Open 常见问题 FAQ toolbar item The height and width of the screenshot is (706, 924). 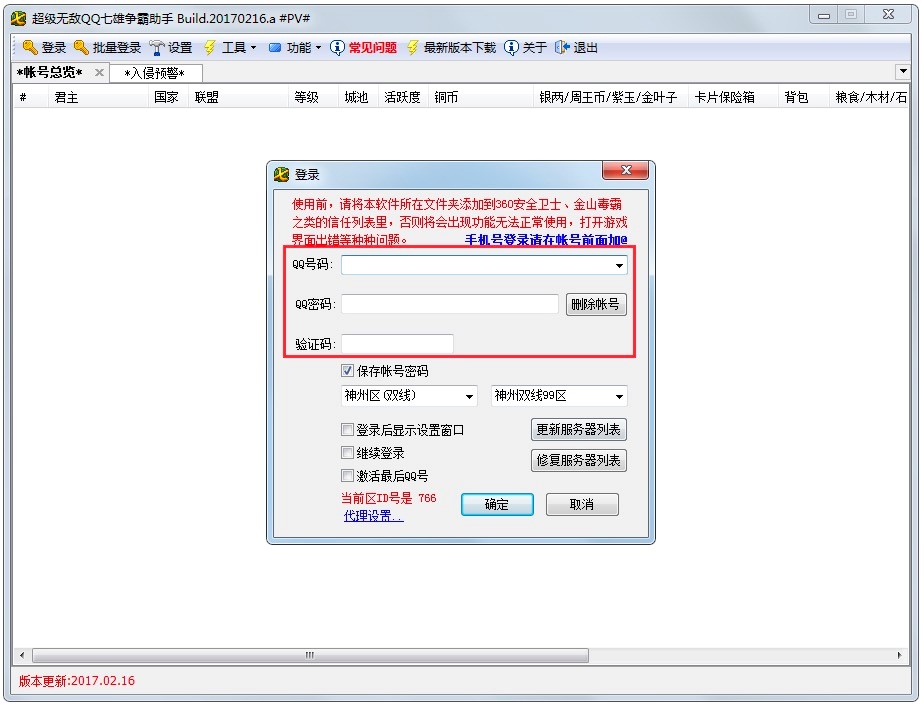tap(364, 47)
